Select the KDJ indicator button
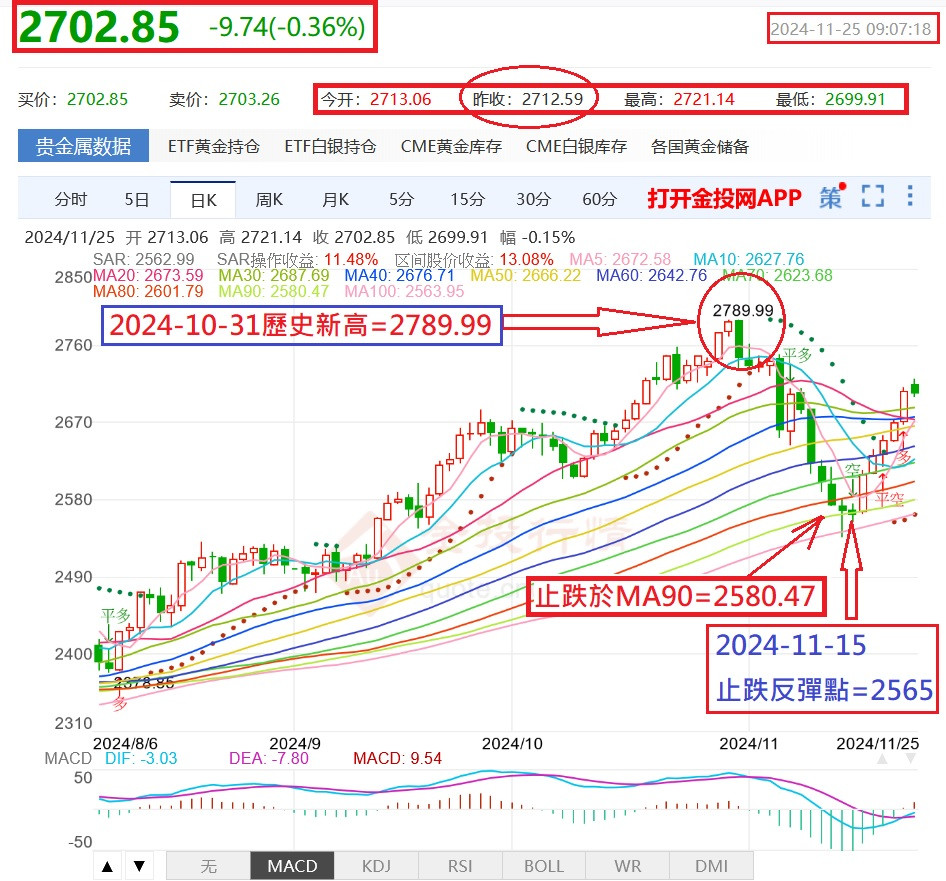This screenshot has width=946, height=881. 376,867
